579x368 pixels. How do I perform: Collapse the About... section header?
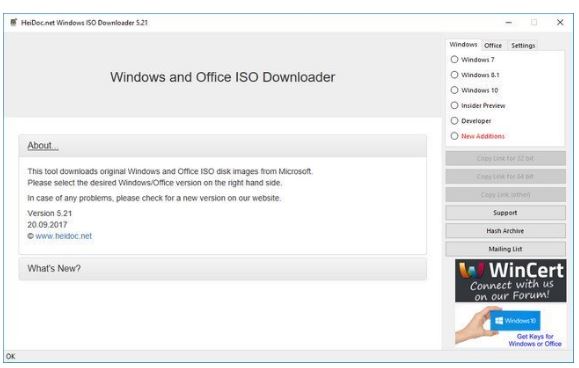[x=223, y=146]
